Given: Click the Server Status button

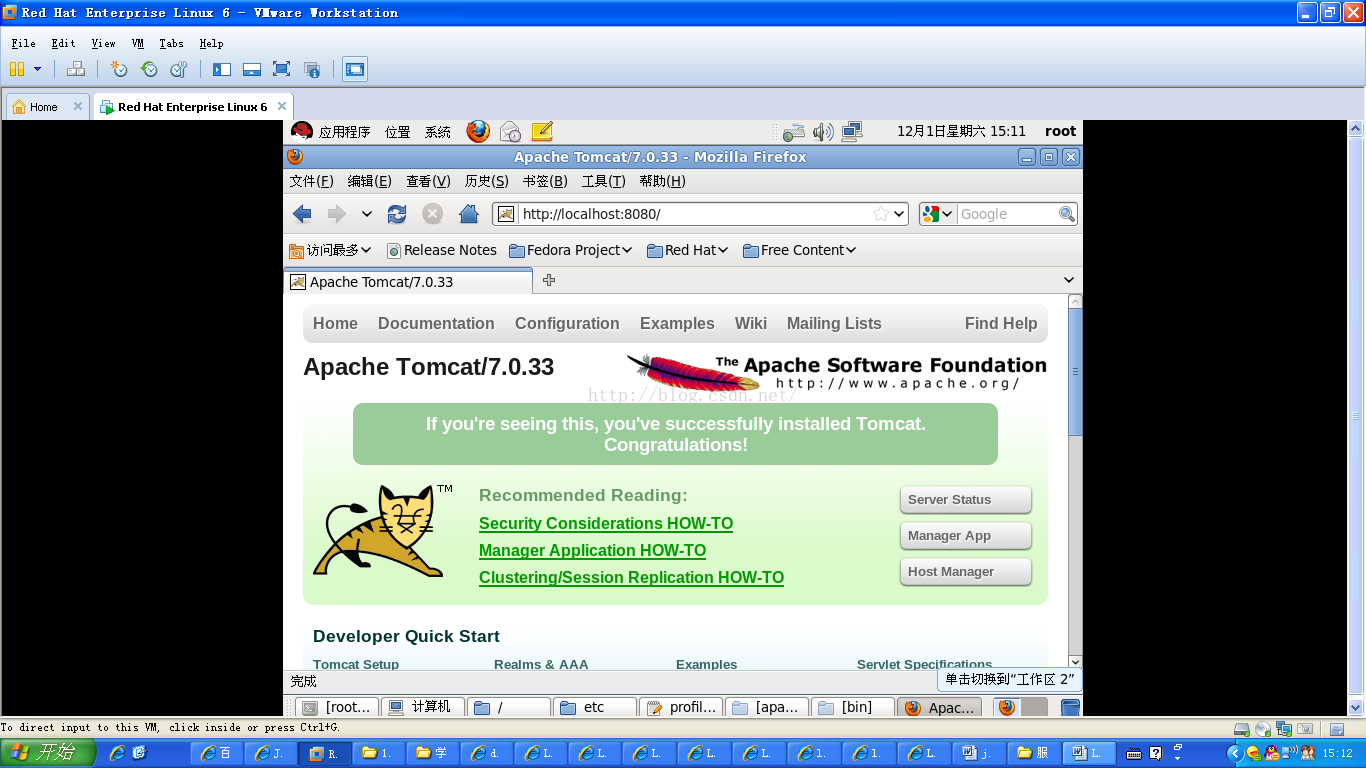Looking at the screenshot, I should [x=965, y=500].
